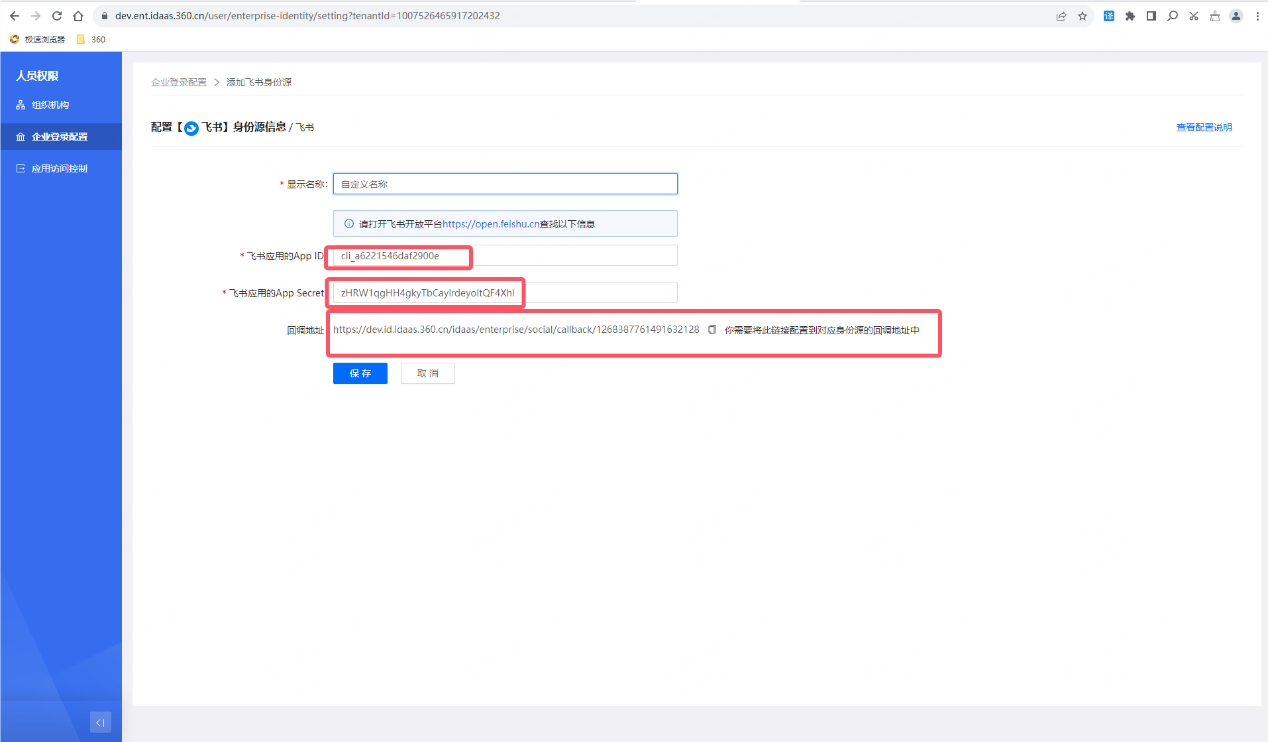Viewport: 1268px width, 742px height.
Task: Go back with the browser back arrow
Action: pyautogui.click(x=14, y=16)
